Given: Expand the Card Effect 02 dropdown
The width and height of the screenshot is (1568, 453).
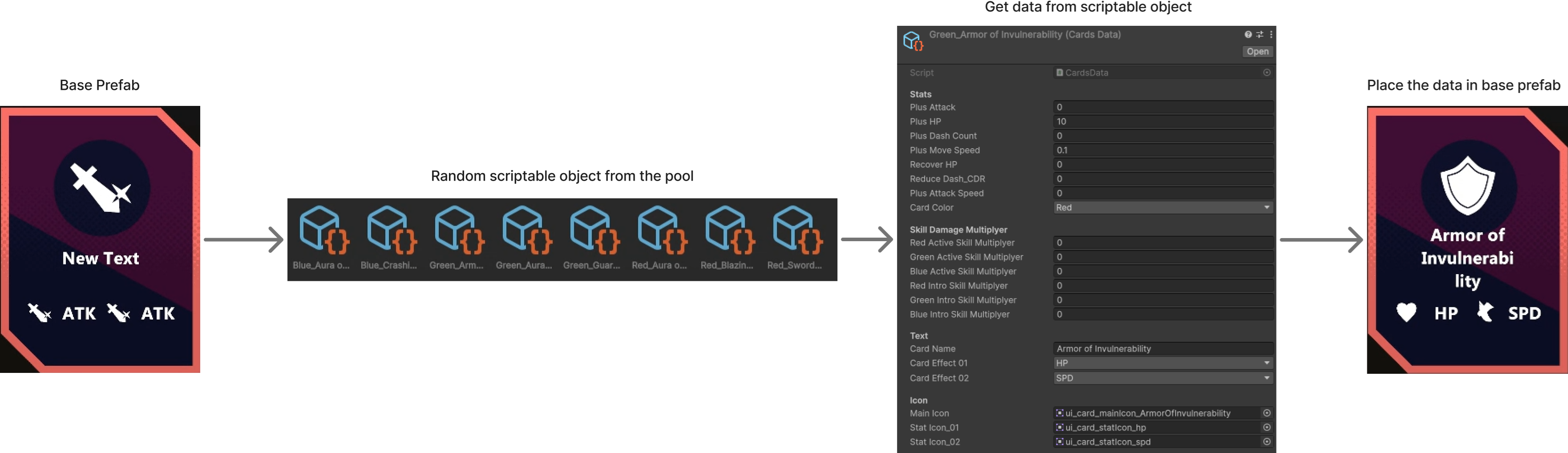Looking at the screenshot, I should click(x=1163, y=378).
